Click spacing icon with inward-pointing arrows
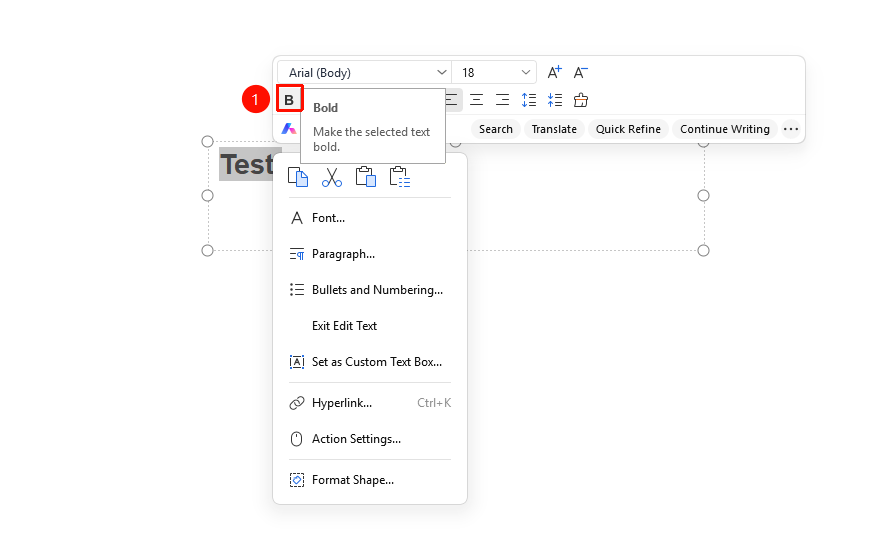The image size is (889, 559). (x=554, y=100)
